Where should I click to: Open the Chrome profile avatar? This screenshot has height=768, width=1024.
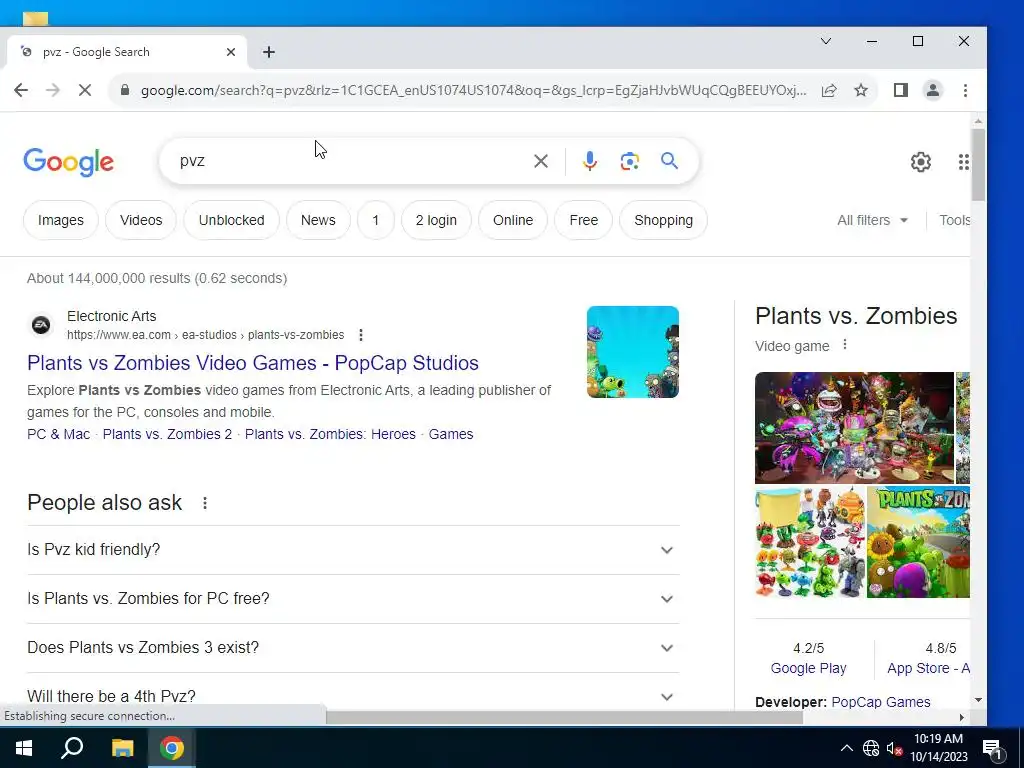pyautogui.click(x=933, y=90)
